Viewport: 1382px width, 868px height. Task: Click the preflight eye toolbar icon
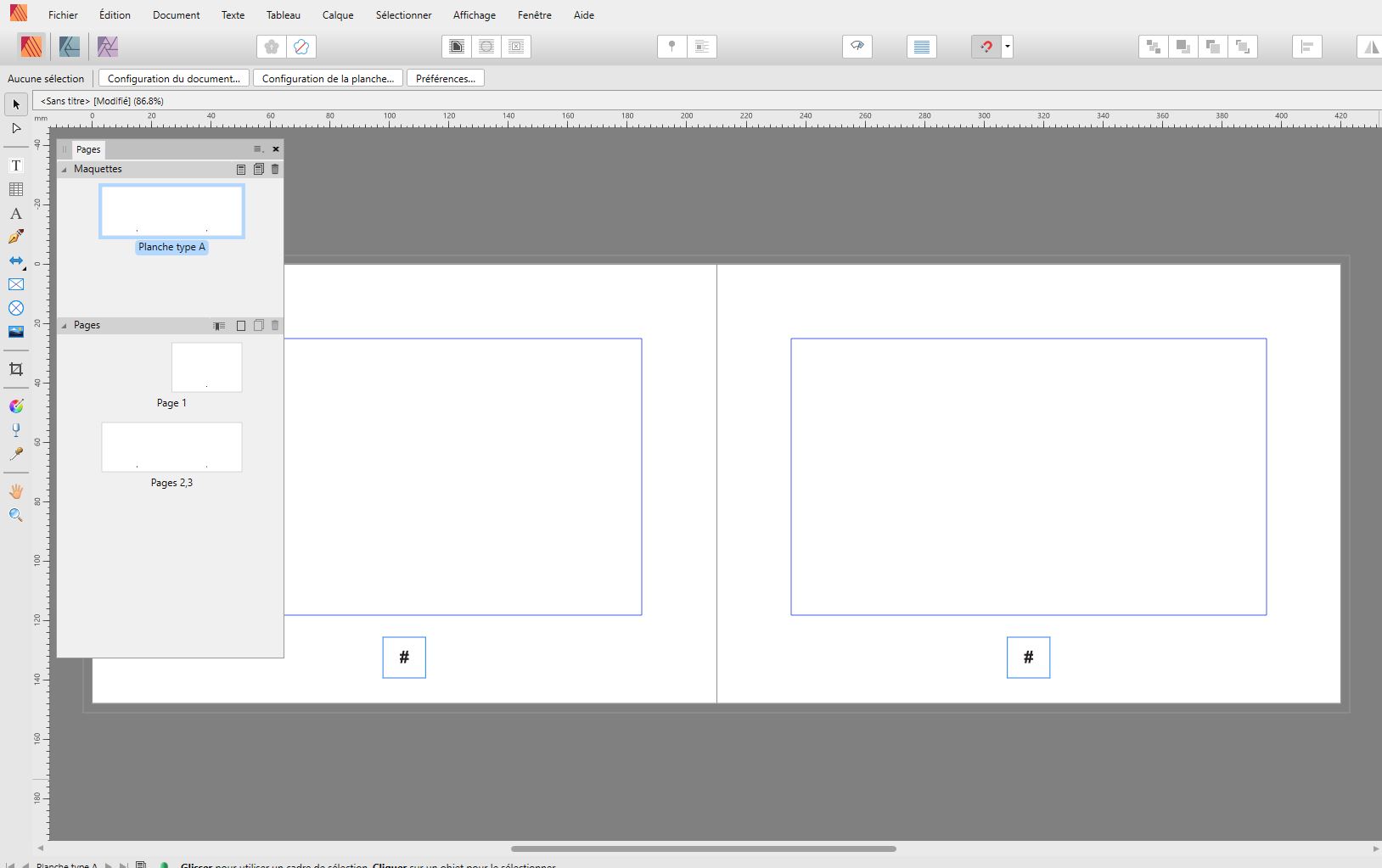pos(857,47)
